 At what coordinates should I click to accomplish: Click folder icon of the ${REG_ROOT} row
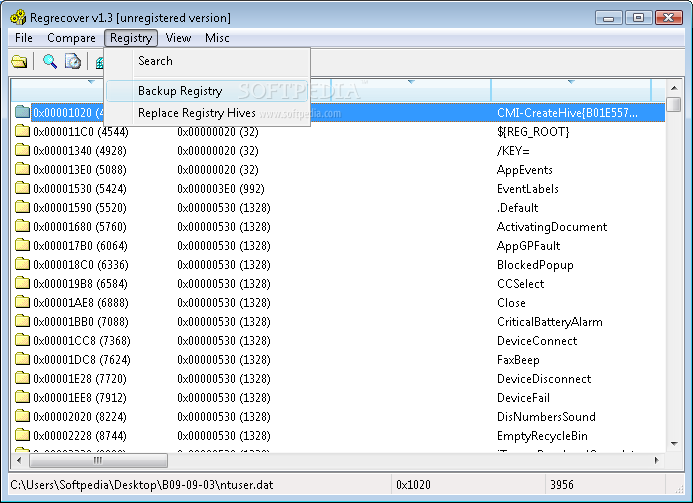point(22,131)
